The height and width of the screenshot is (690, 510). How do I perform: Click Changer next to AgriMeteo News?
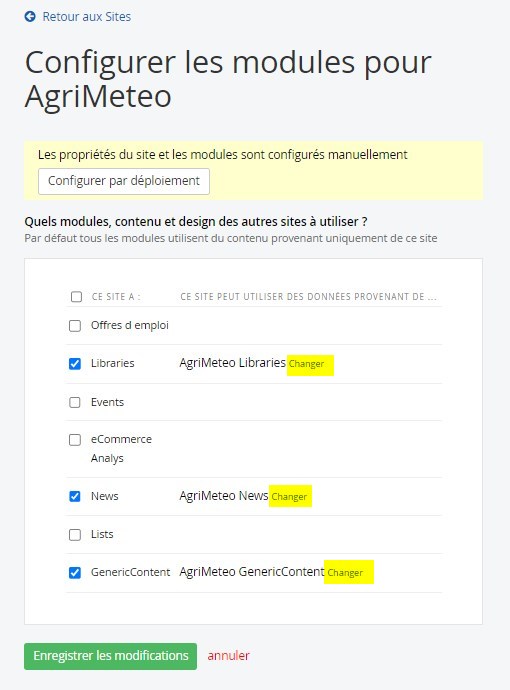pyautogui.click(x=289, y=496)
